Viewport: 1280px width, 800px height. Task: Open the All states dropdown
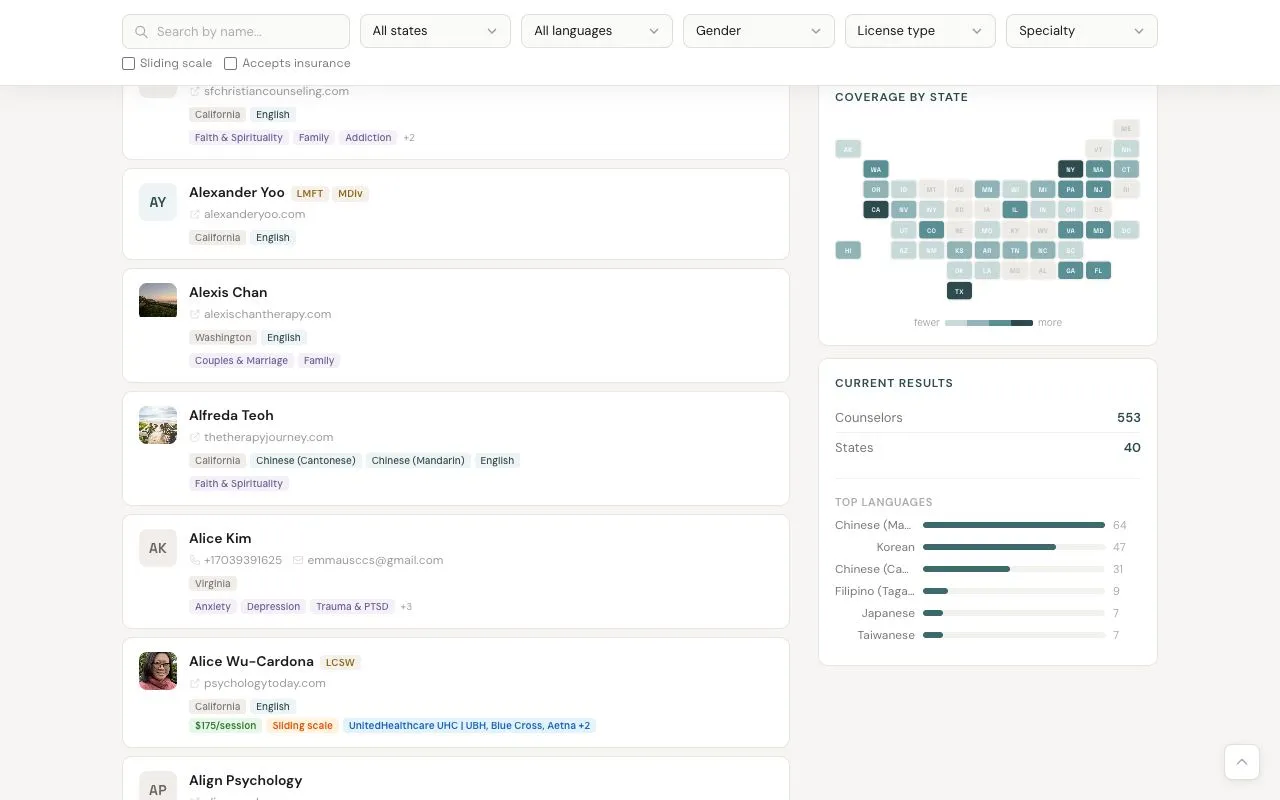tap(435, 31)
